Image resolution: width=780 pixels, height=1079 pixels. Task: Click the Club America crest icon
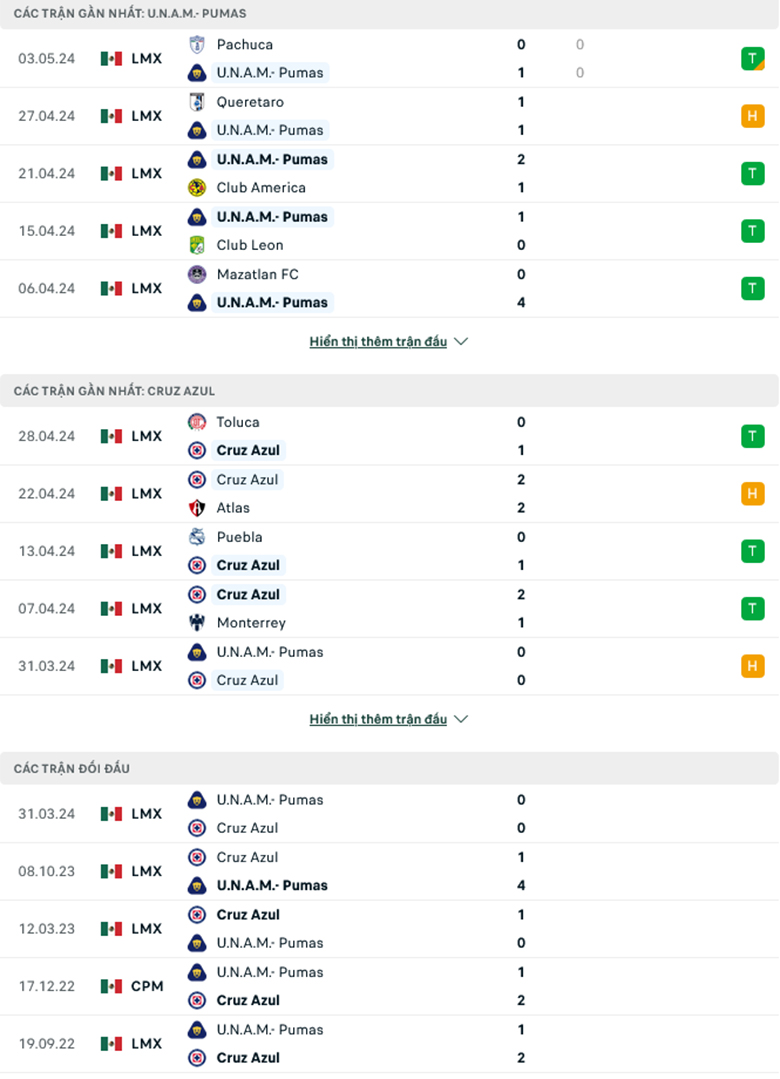coord(197,187)
